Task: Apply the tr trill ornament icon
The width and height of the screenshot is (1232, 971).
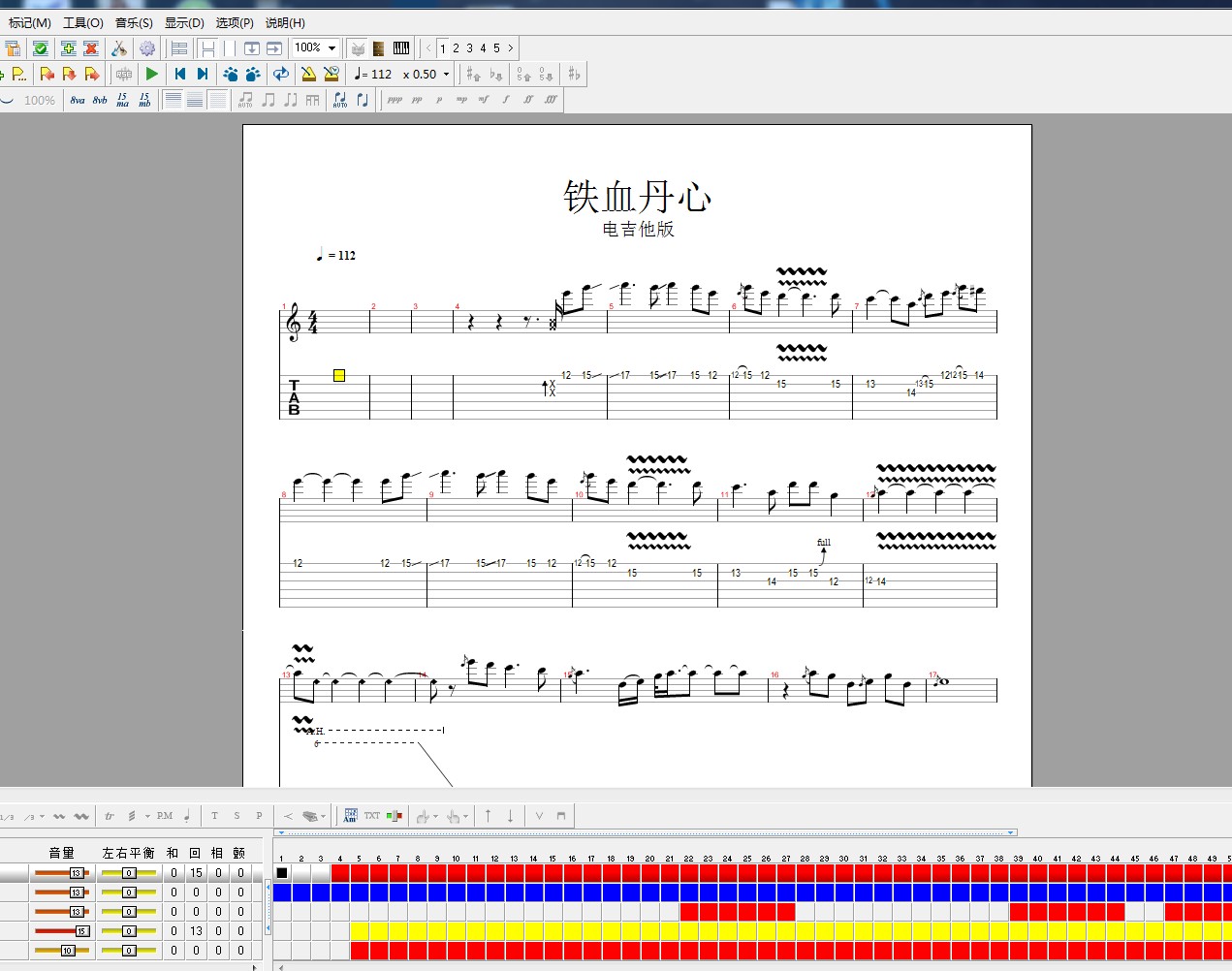Action: pyautogui.click(x=108, y=815)
